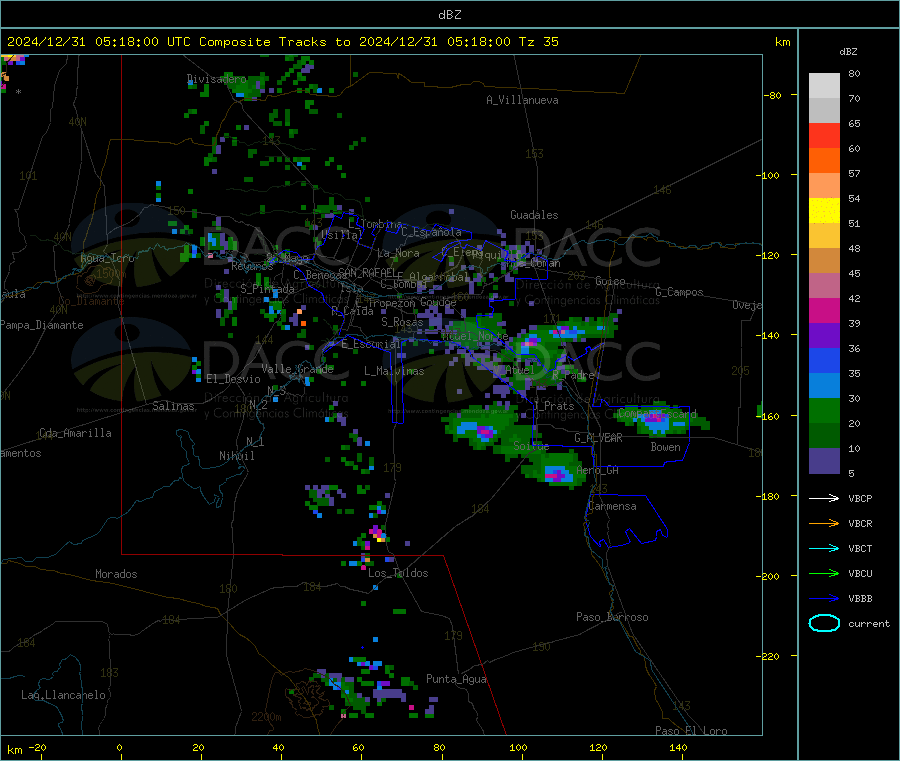Click the Nihuil location label
The image size is (900, 761).
pyautogui.click(x=236, y=456)
